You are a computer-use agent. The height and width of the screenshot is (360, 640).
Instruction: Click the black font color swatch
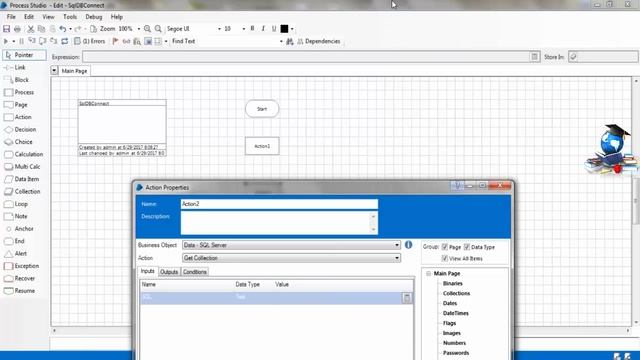click(x=284, y=29)
